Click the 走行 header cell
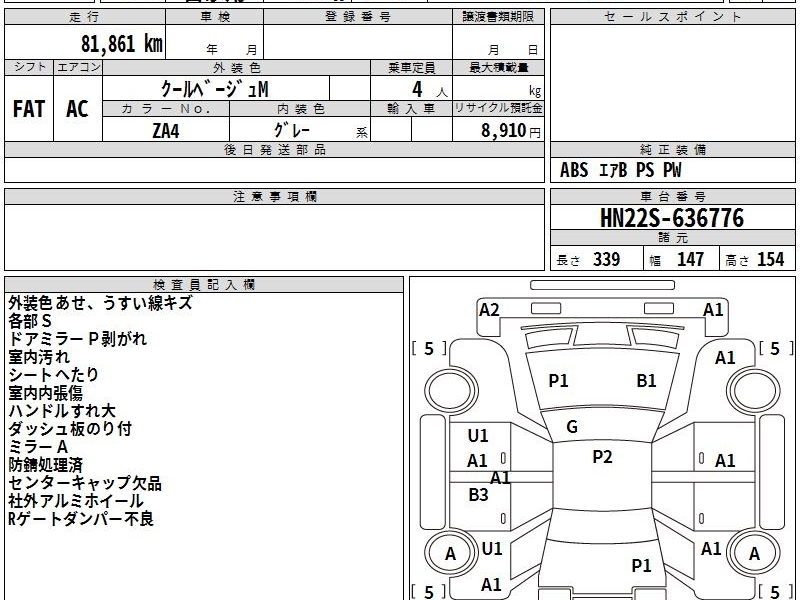The height and width of the screenshot is (600, 800). point(85,16)
